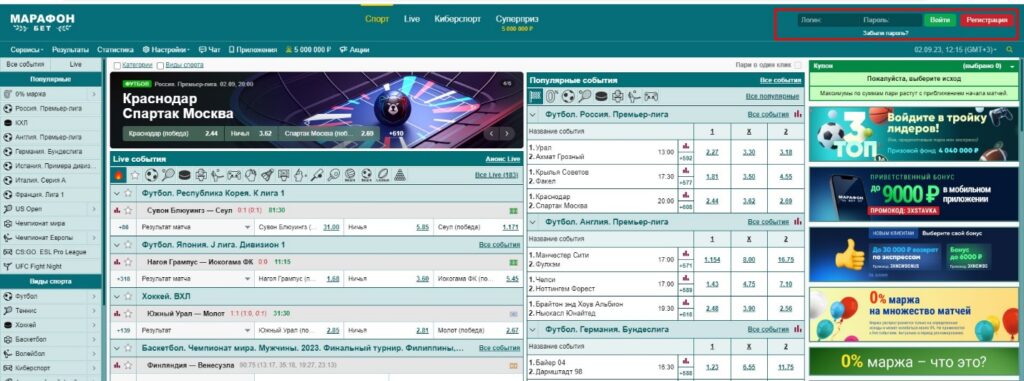Open the scoreboard icon for Финляндия — Венесуэла
The image size is (1024, 381).
pos(513,365)
